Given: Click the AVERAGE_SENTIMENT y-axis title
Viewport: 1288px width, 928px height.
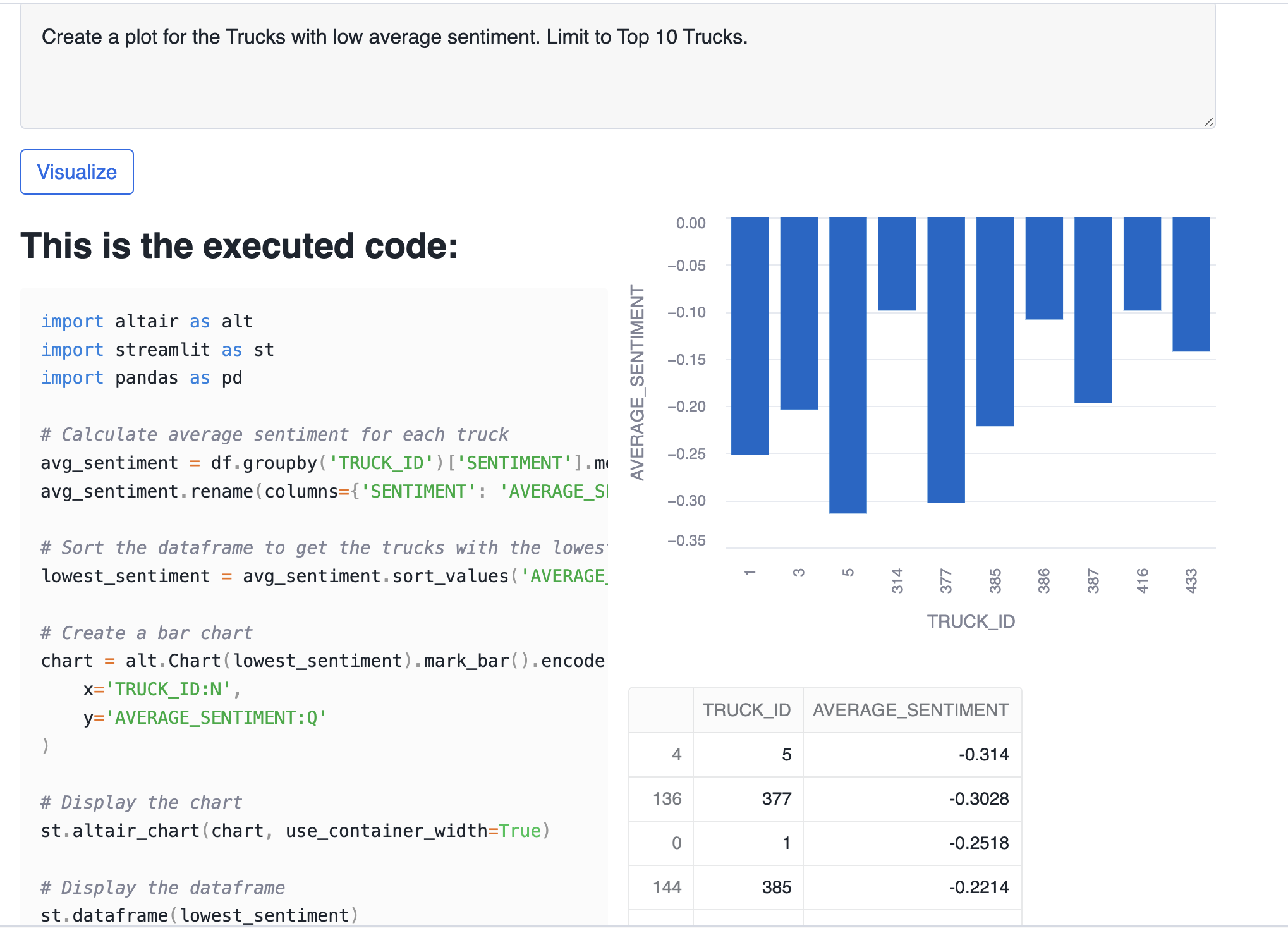Looking at the screenshot, I should click(x=637, y=383).
